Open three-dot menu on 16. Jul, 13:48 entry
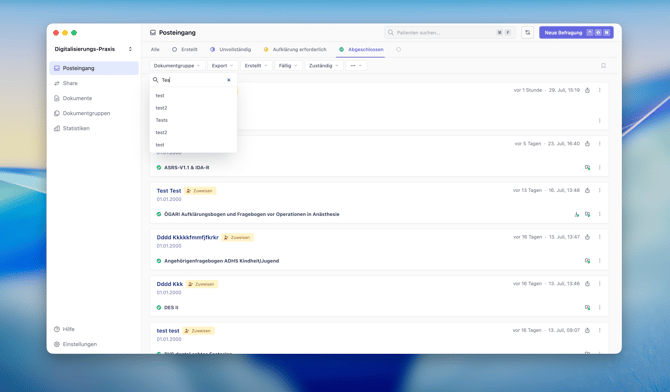Image resolution: width=670 pixels, height=392 pixels. (x=599, y=190)
